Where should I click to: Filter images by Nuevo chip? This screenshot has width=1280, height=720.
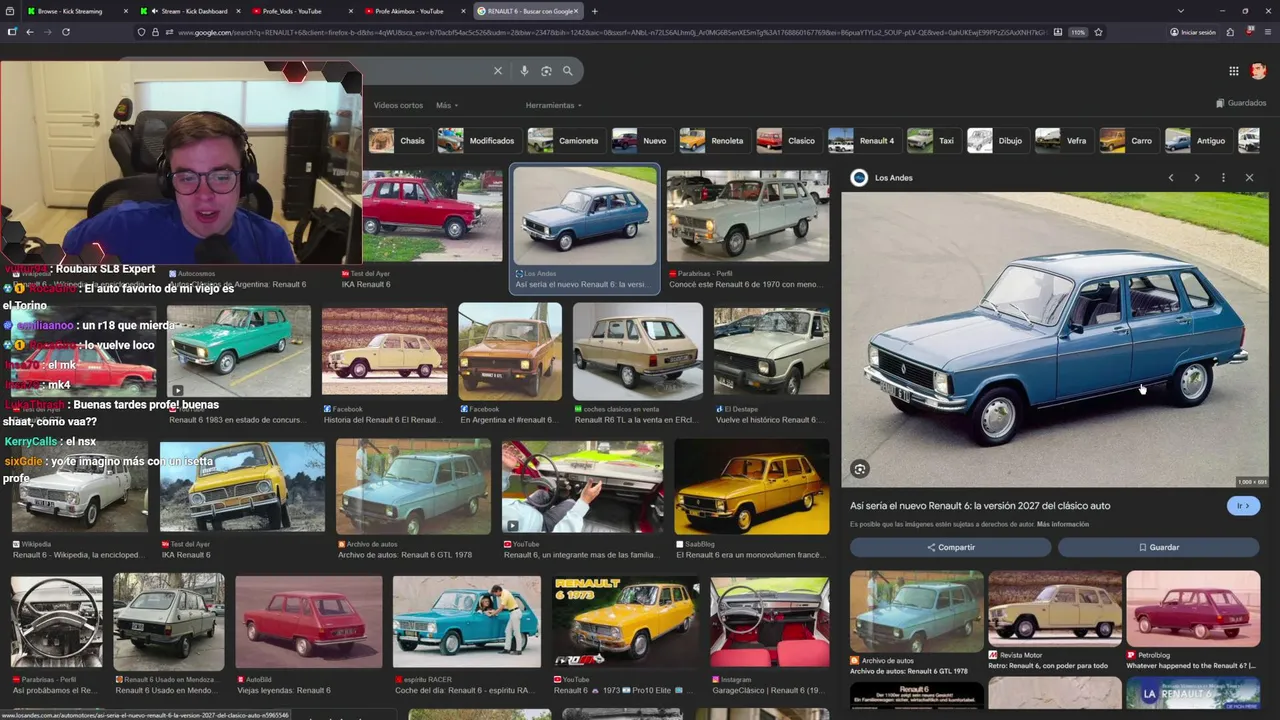point(641,141)
